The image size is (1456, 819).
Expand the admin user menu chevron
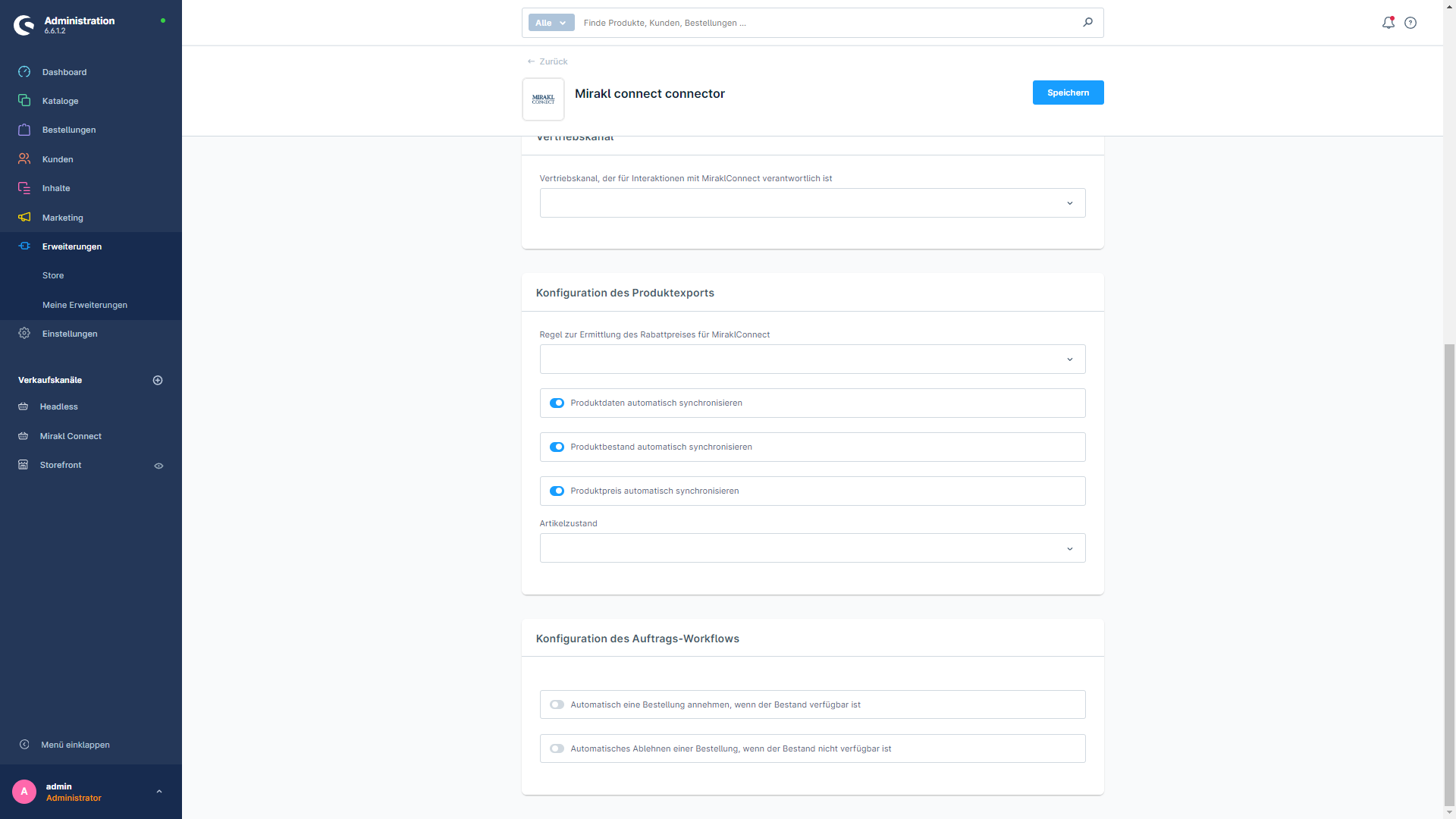159,792
